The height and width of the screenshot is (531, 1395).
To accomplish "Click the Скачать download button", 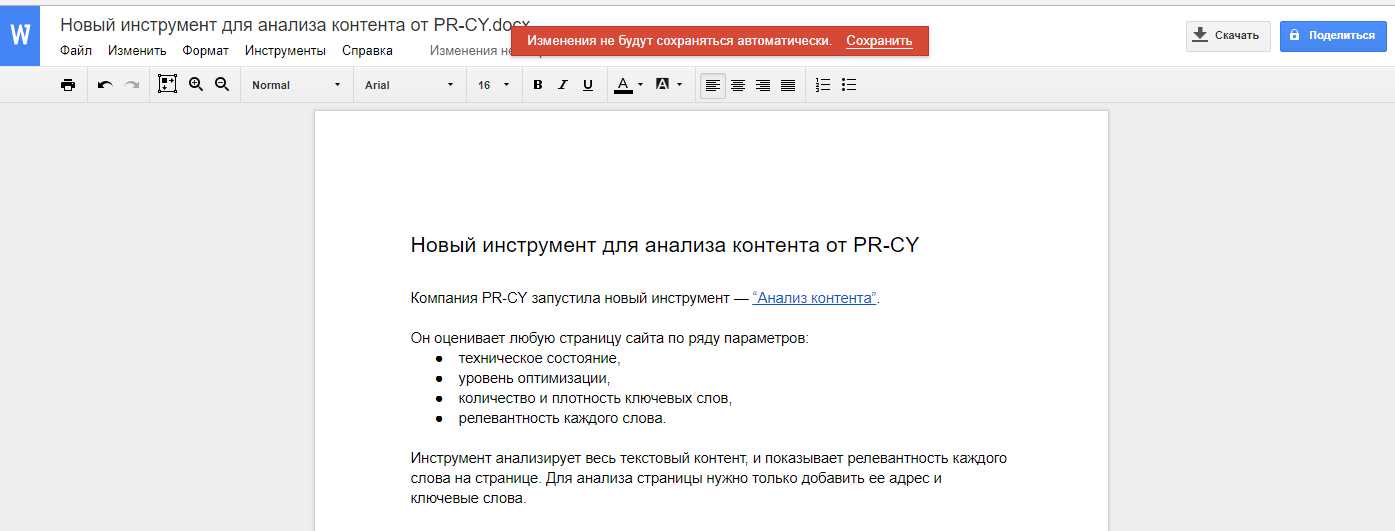I will coord(1227,36).
